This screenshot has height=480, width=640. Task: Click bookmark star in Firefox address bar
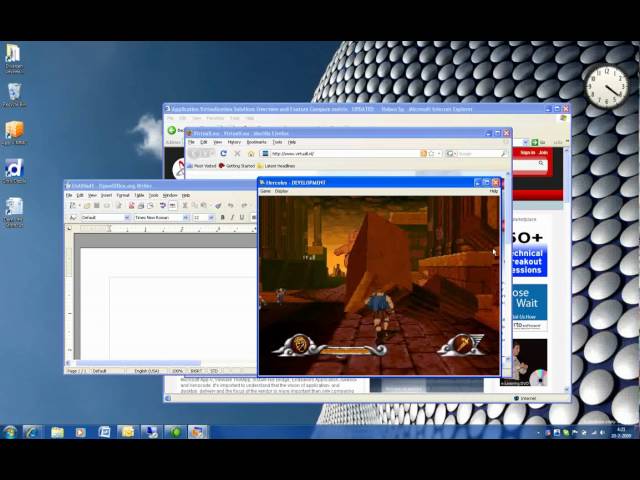click(x=431, y=153)
